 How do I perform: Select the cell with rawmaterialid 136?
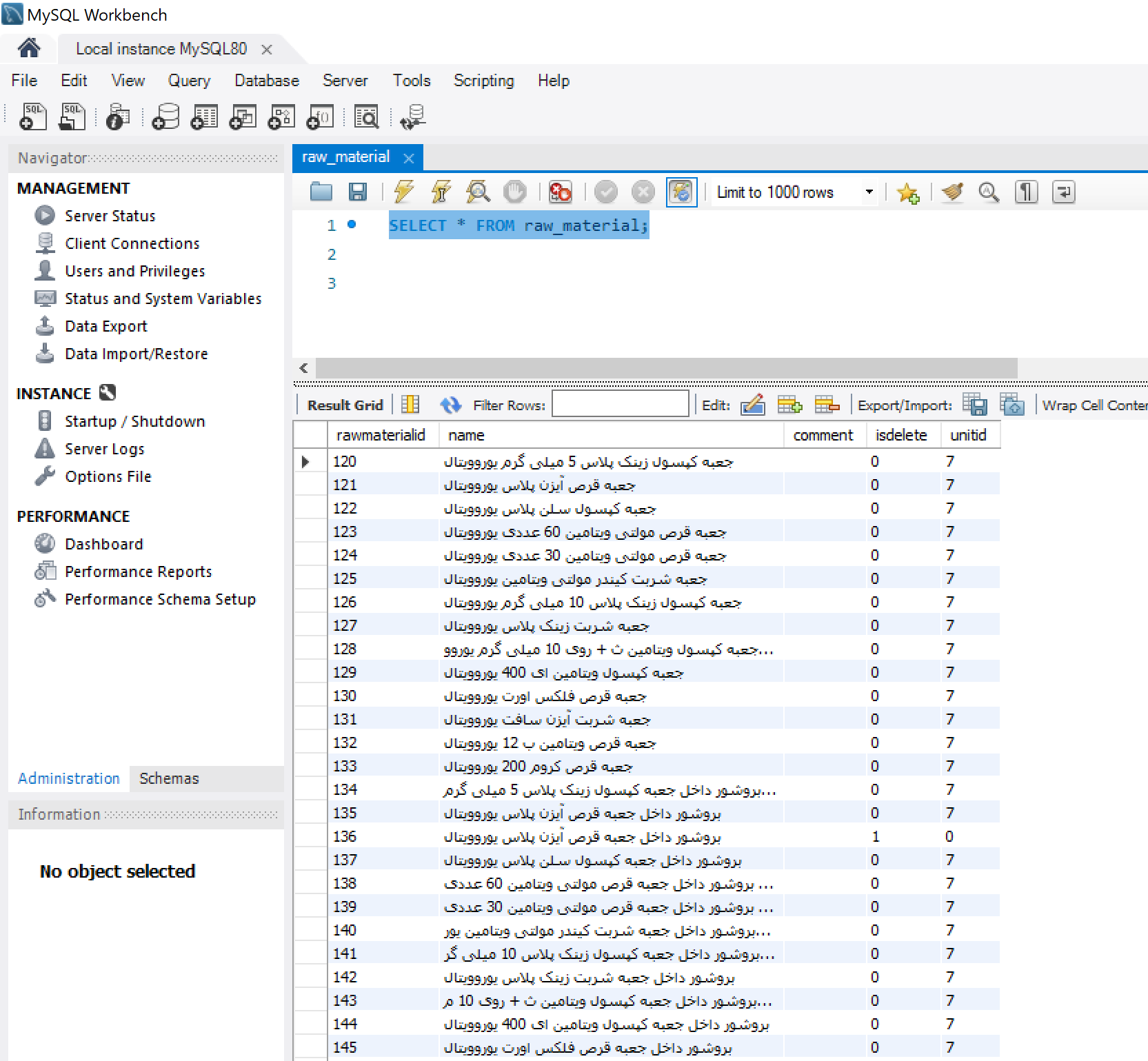pyautogui.click(x=383, y=836)
